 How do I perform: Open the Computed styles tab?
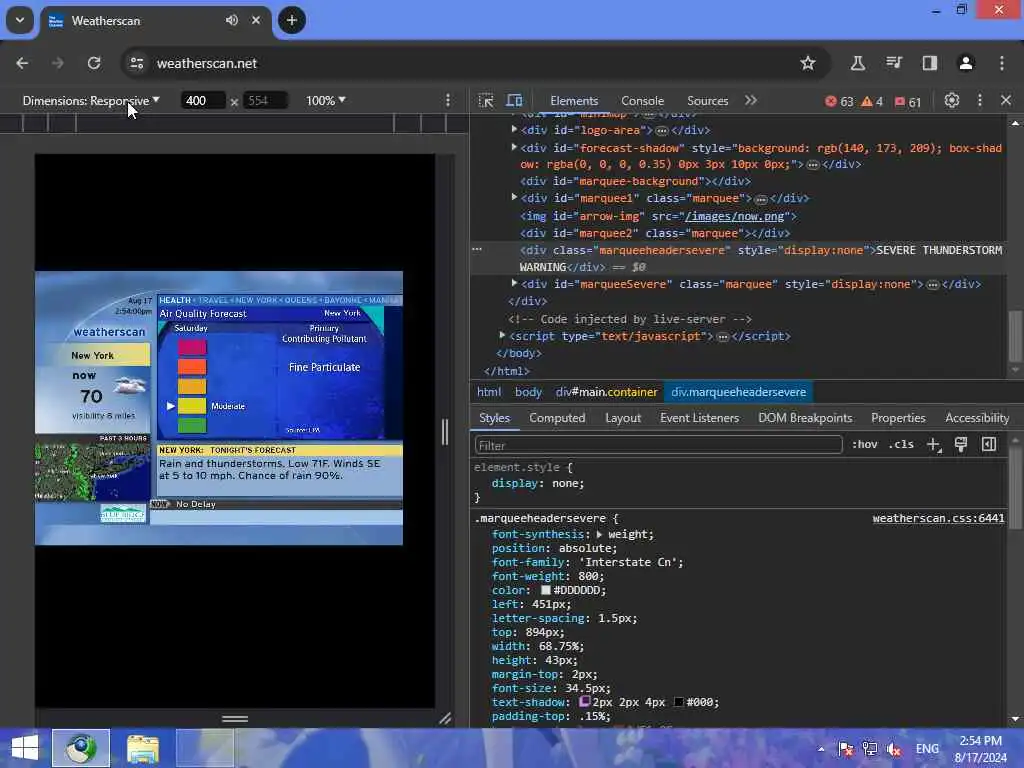pyautogui.click(x=557, y=418)
